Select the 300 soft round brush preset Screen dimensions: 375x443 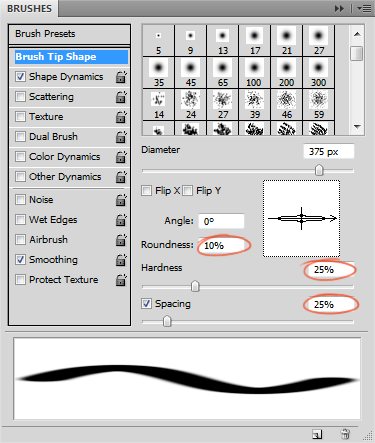pos(318,73)
